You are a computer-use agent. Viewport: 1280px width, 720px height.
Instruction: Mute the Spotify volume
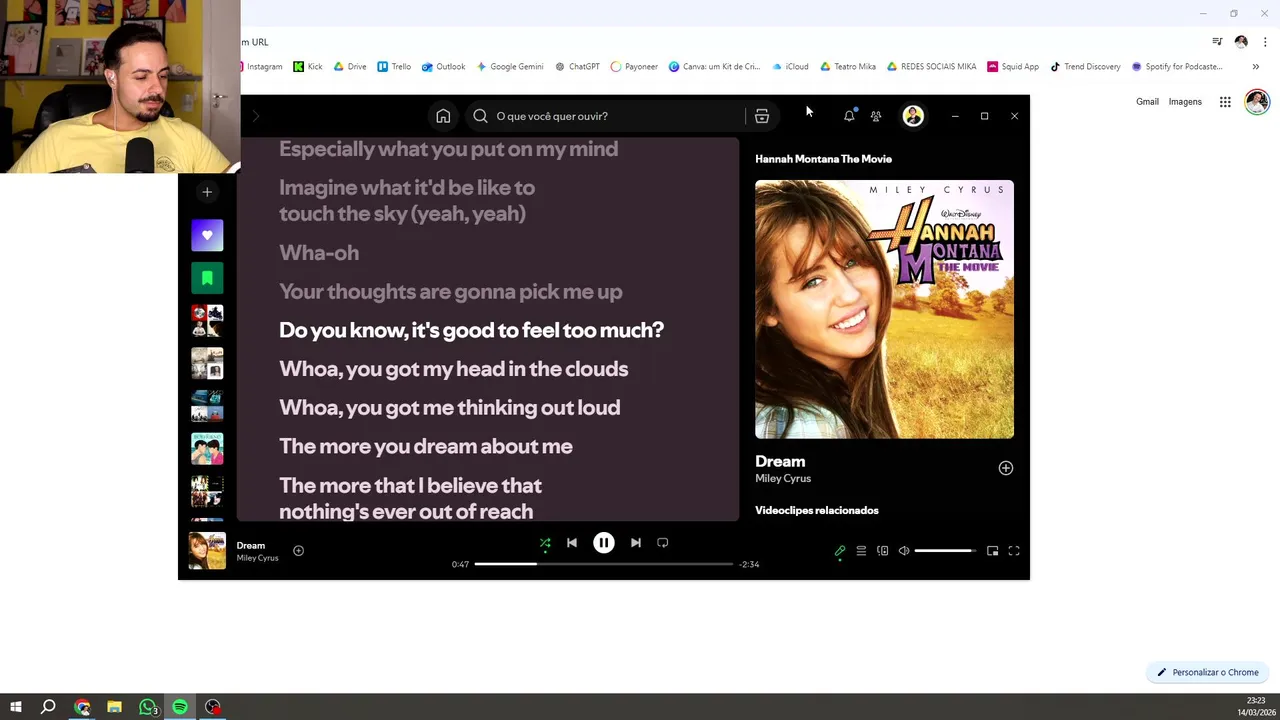click(x=904, y=551)
